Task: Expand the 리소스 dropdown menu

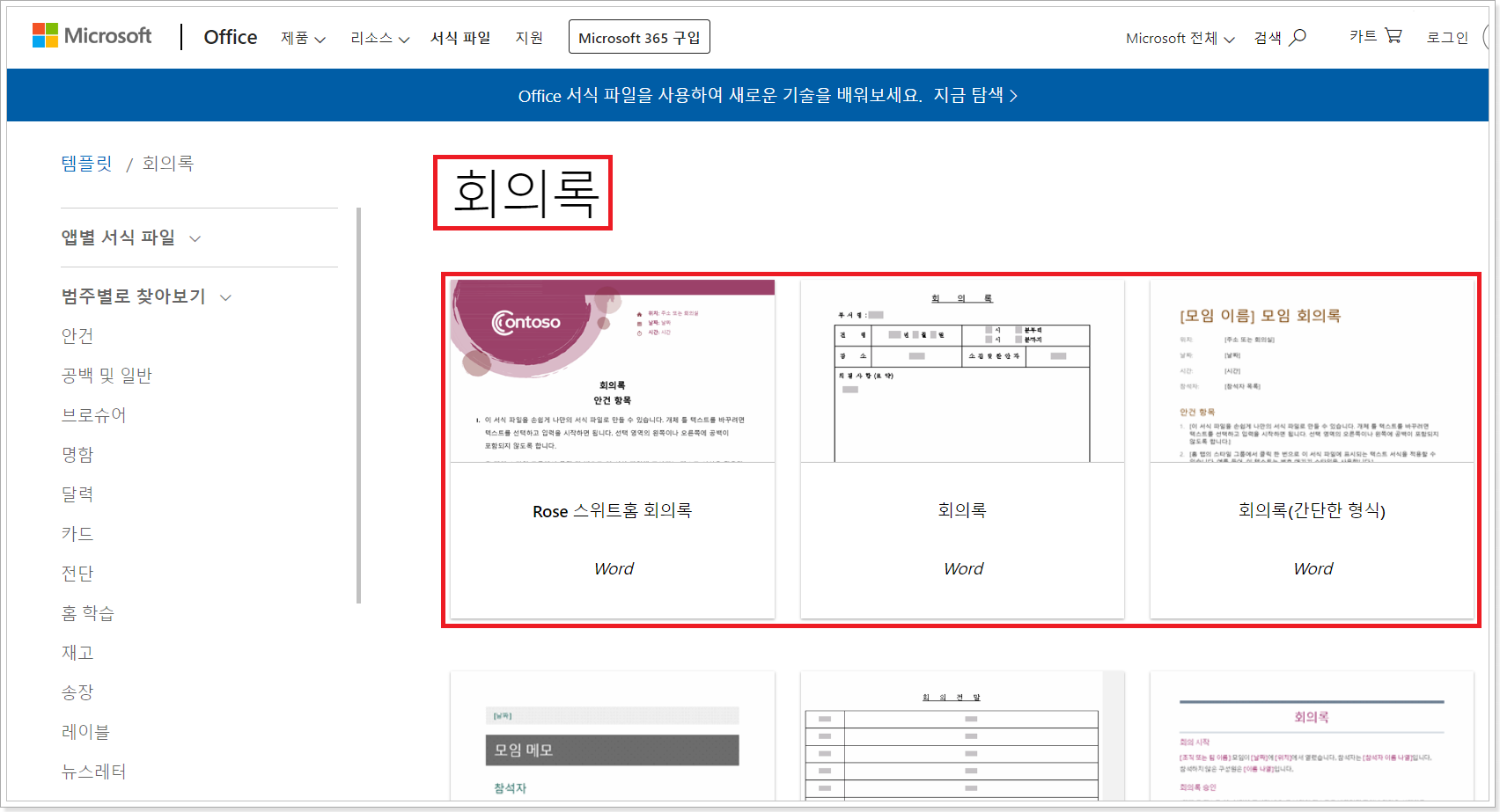Action: click(x=379, y=39)
